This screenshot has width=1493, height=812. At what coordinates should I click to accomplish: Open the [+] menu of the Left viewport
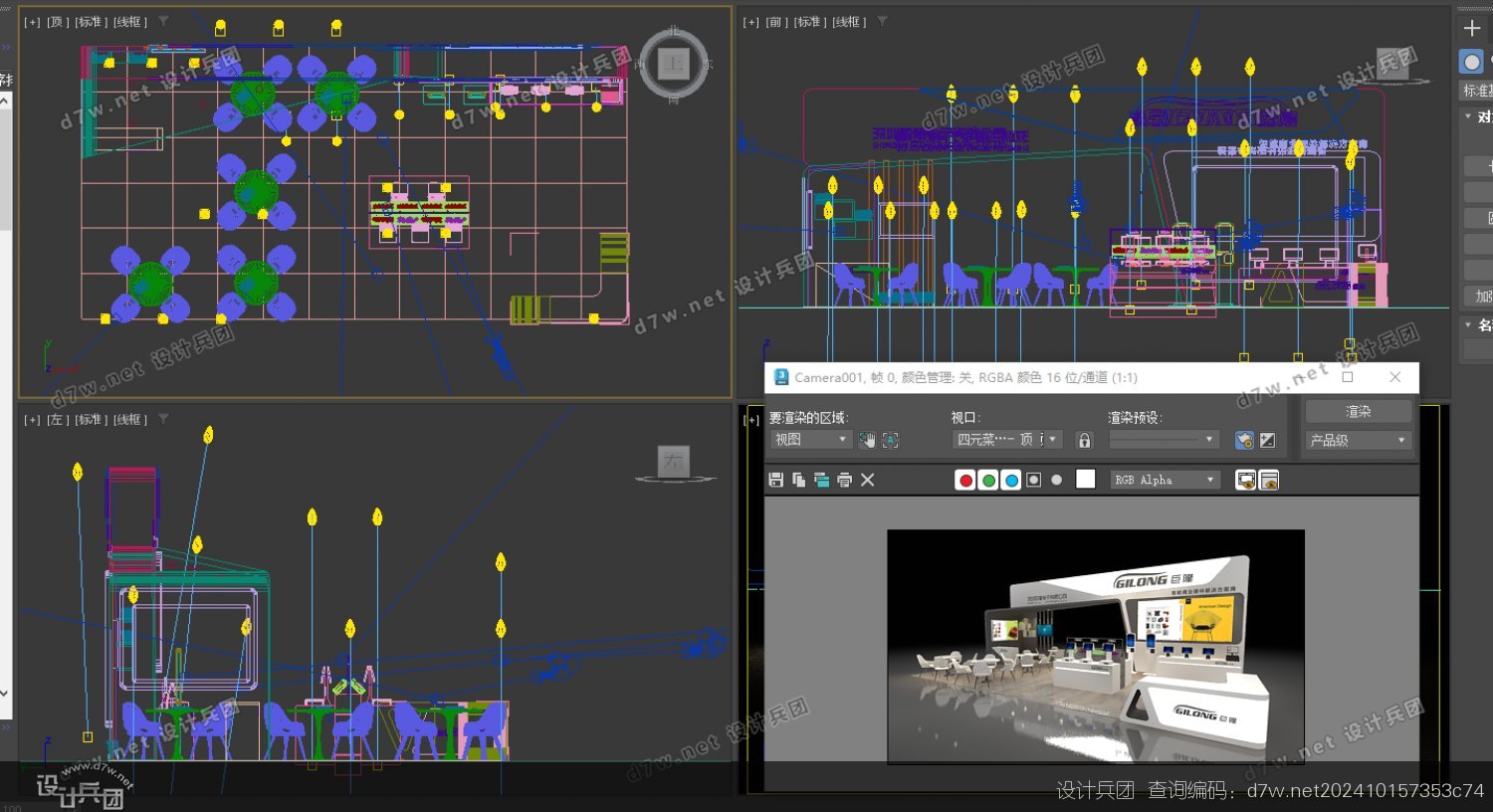32,420
